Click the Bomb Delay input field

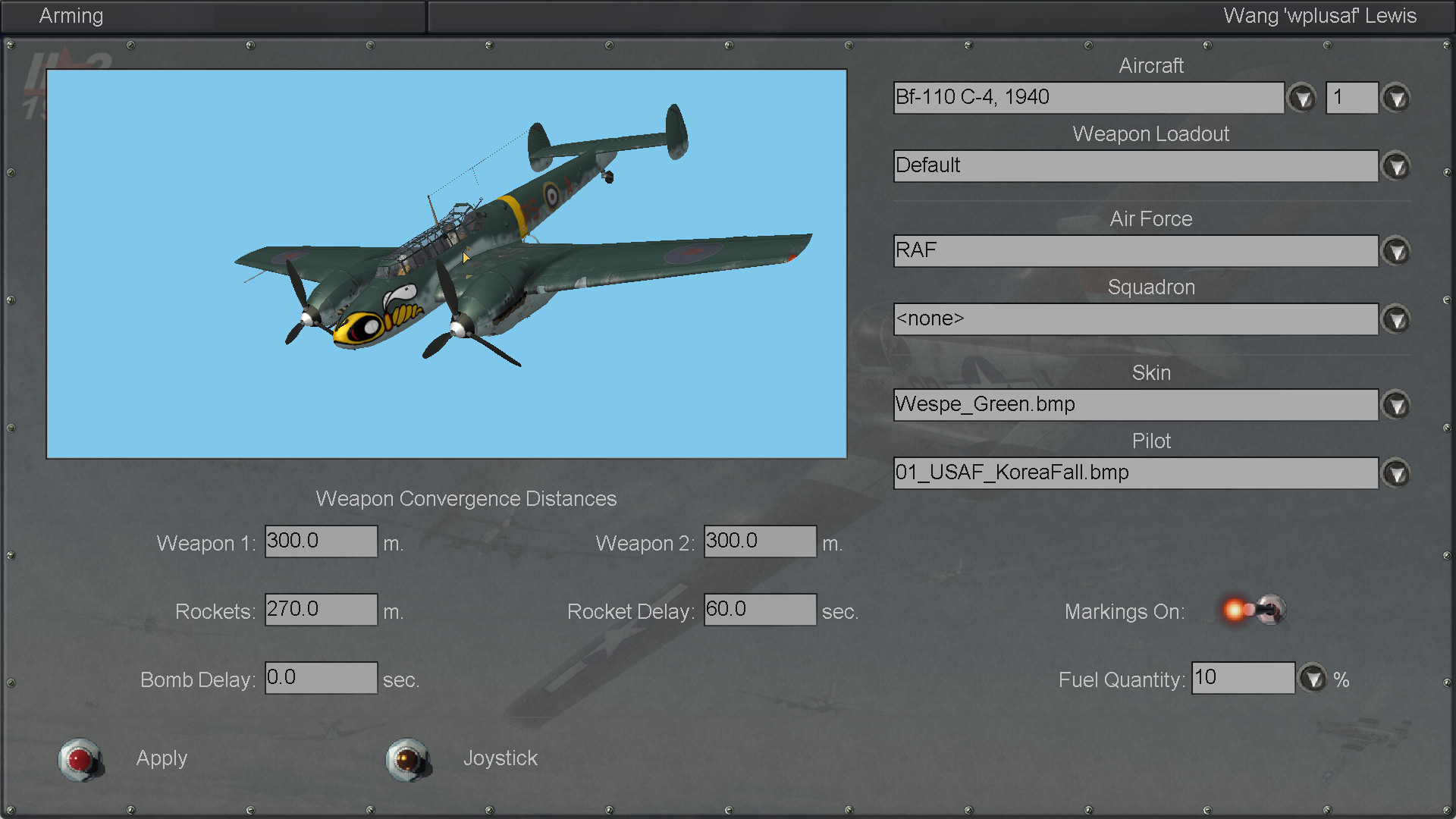click(321, 678)
